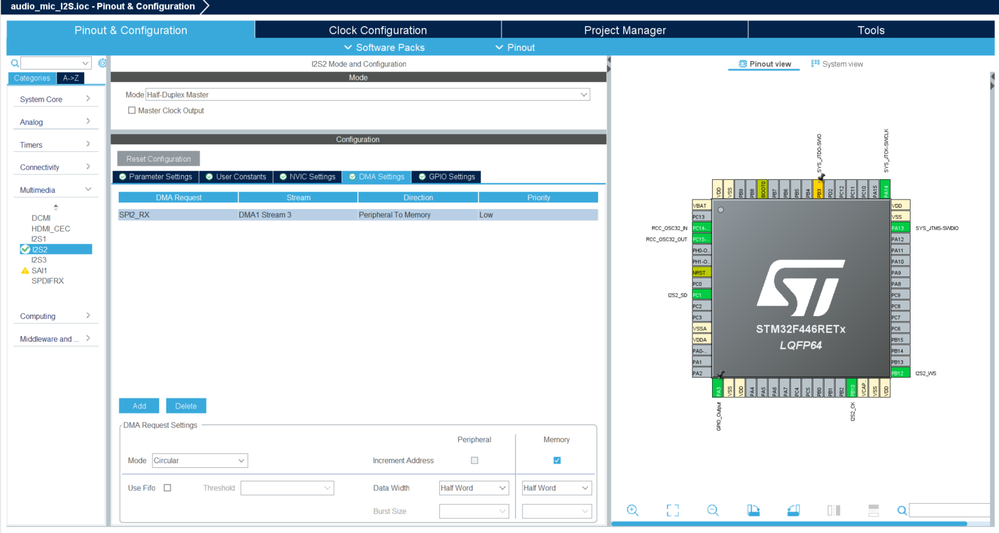Zoom in on the chip pinout
999x533 pixels.
click(x=632, y=510)
